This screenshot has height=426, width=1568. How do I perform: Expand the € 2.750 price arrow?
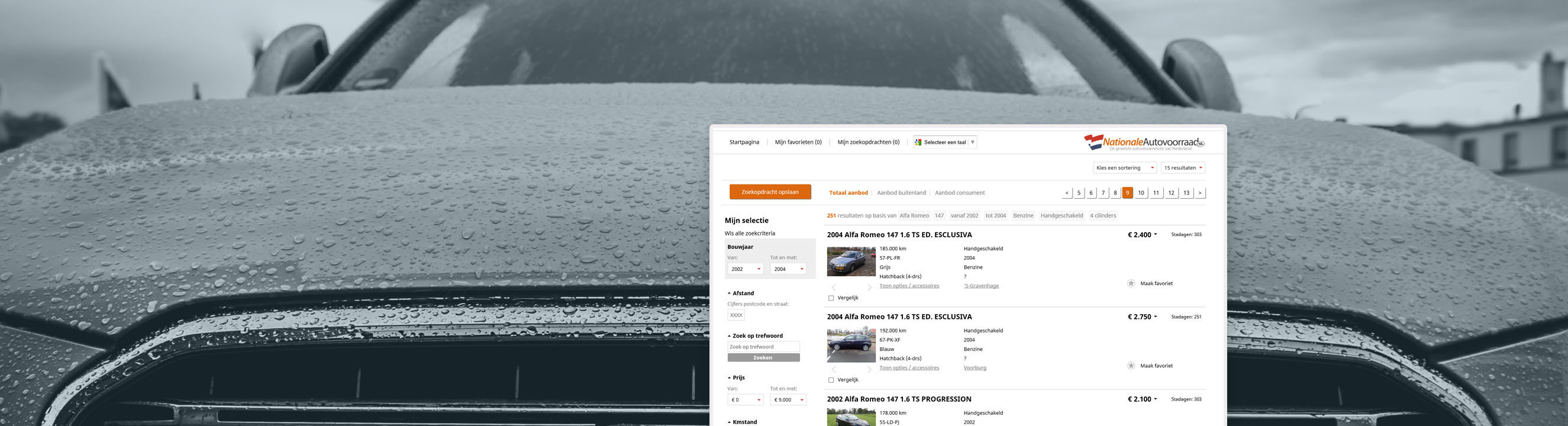(x=1156, y=317)
